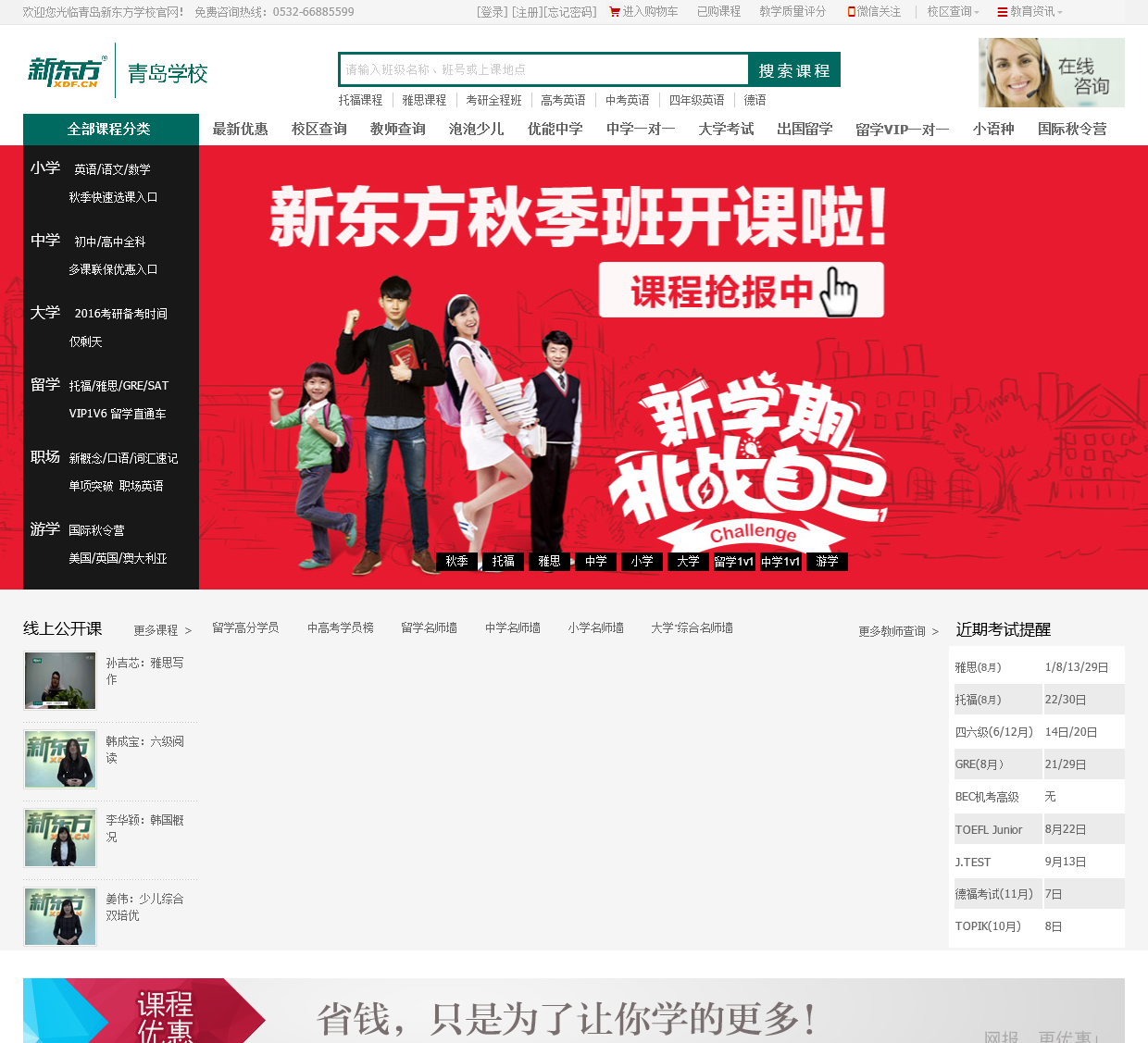
Task: Open the 全部课程分类 category menu
Action: pos(111,130)
